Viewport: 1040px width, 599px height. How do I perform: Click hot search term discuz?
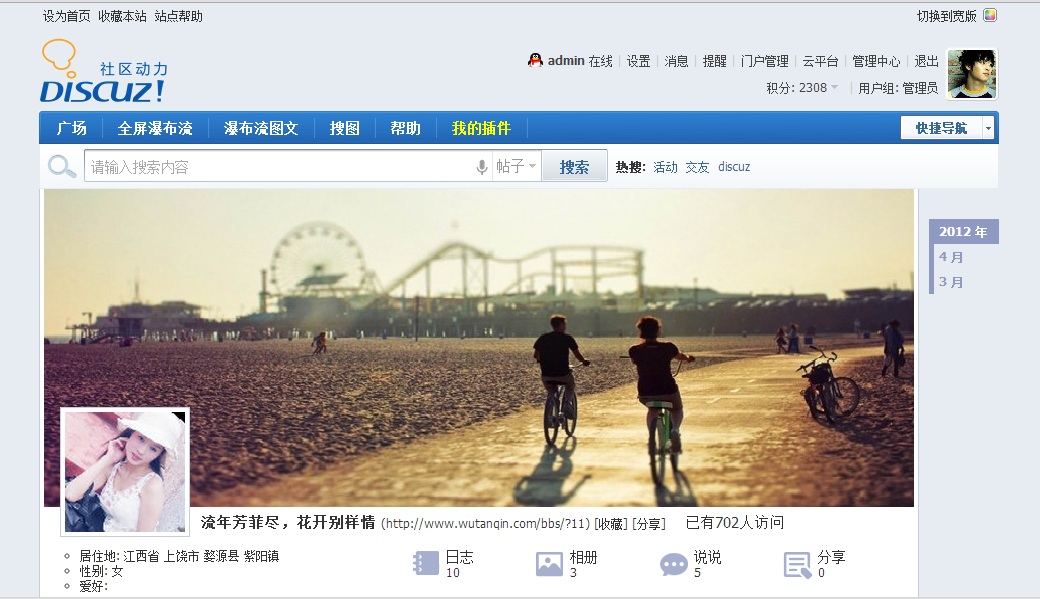[x=734, y=166]
